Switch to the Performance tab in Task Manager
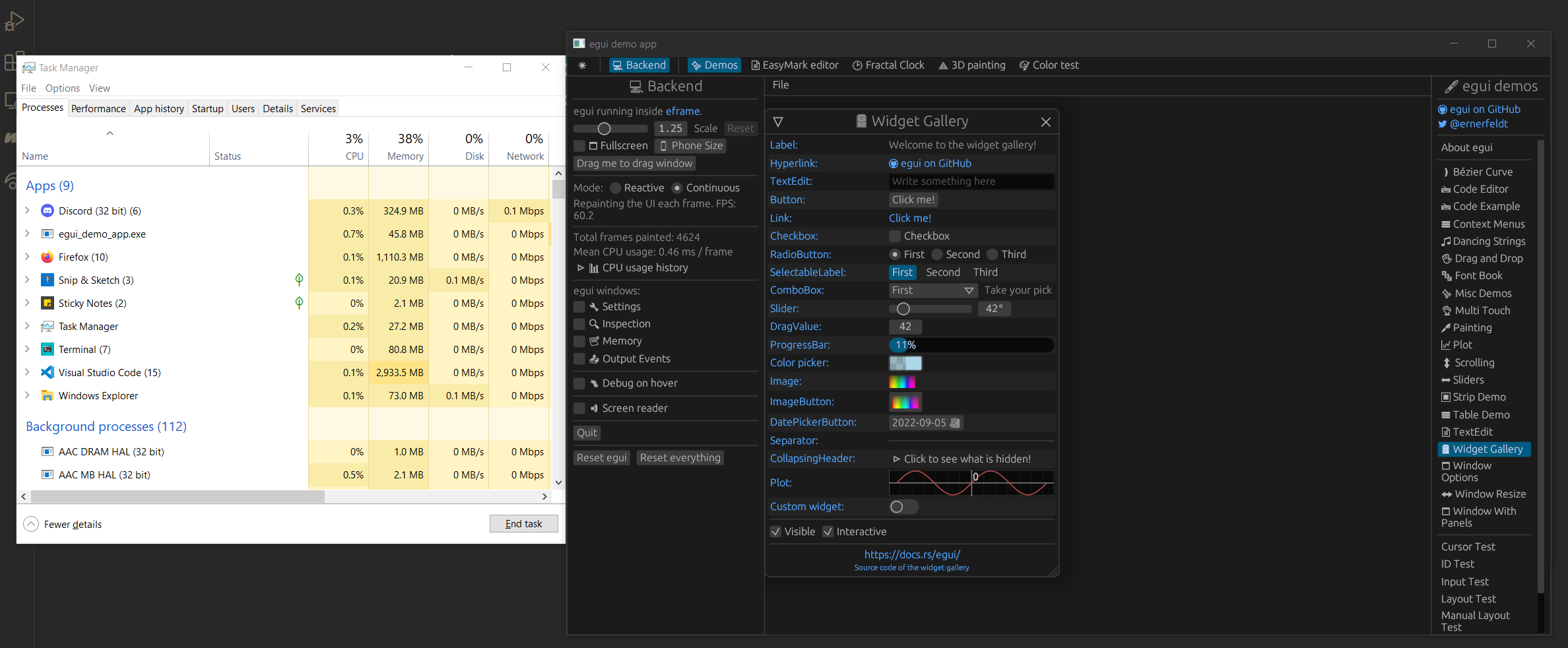Viewport: 1568px width, 648px height. 98,108
